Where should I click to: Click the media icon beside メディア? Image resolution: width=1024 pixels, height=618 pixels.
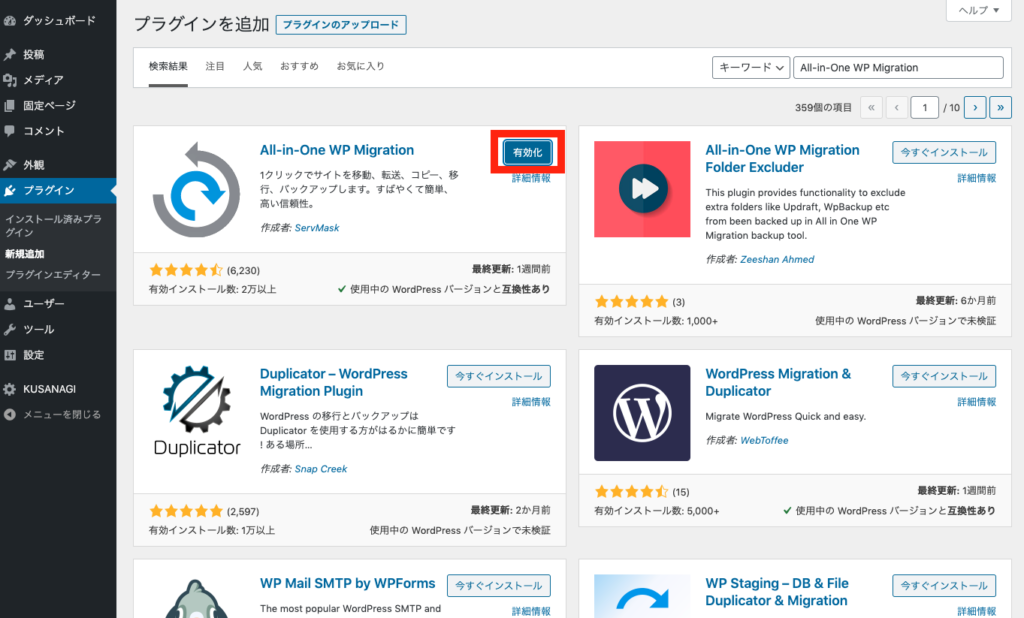(9, 80)
